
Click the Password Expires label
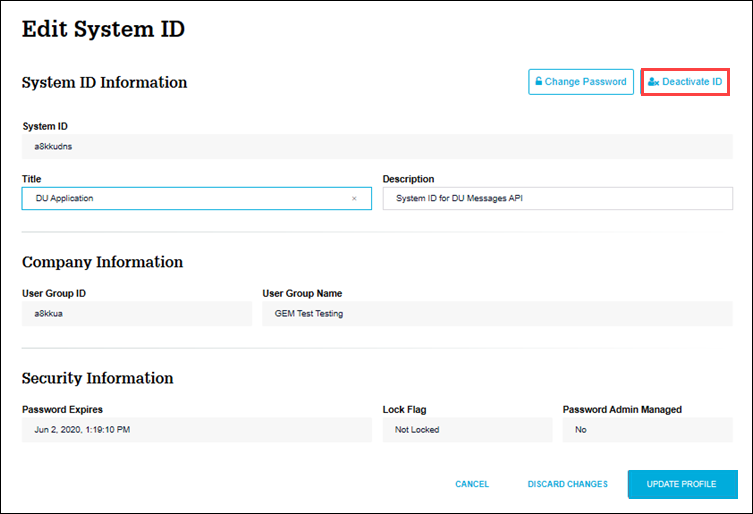click(x=62, y=410)
